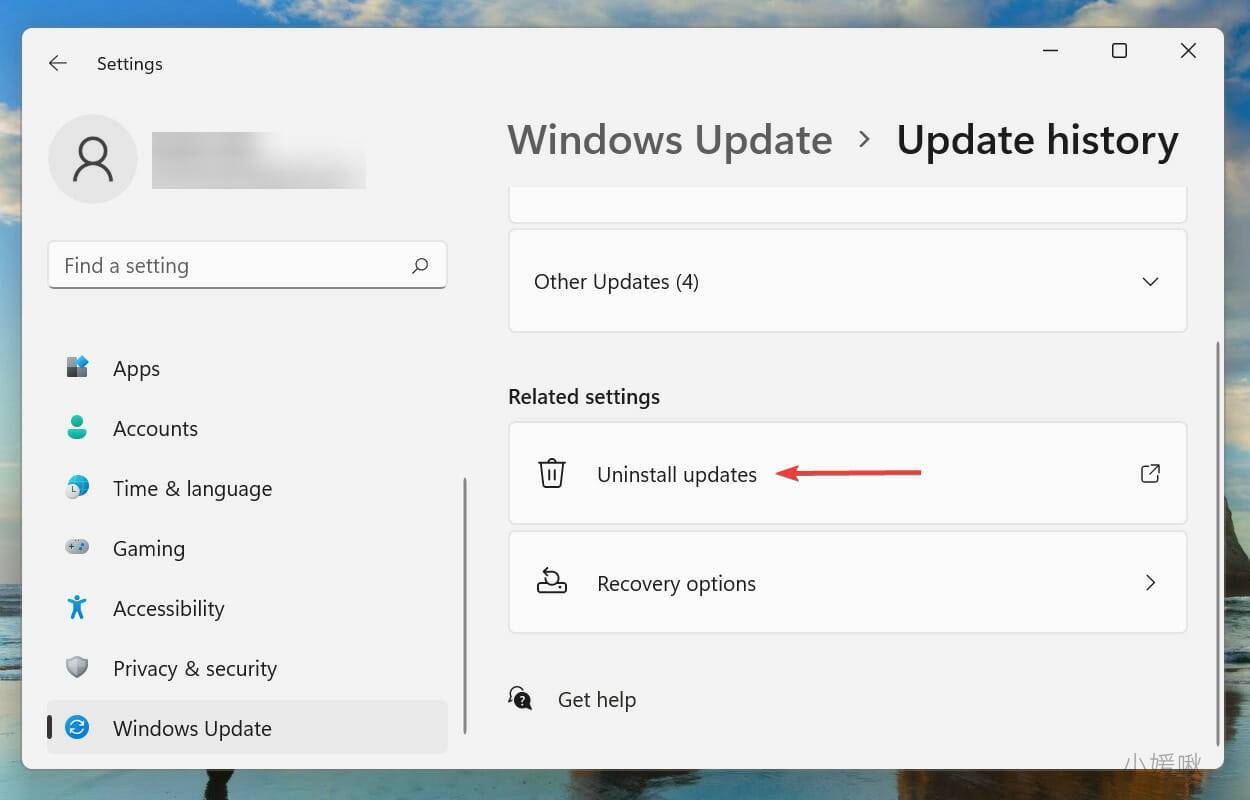Viewport: 1250px width, 800px height.
Task: Select Update history in the breadcrumb
Action: click(1037, 139)
